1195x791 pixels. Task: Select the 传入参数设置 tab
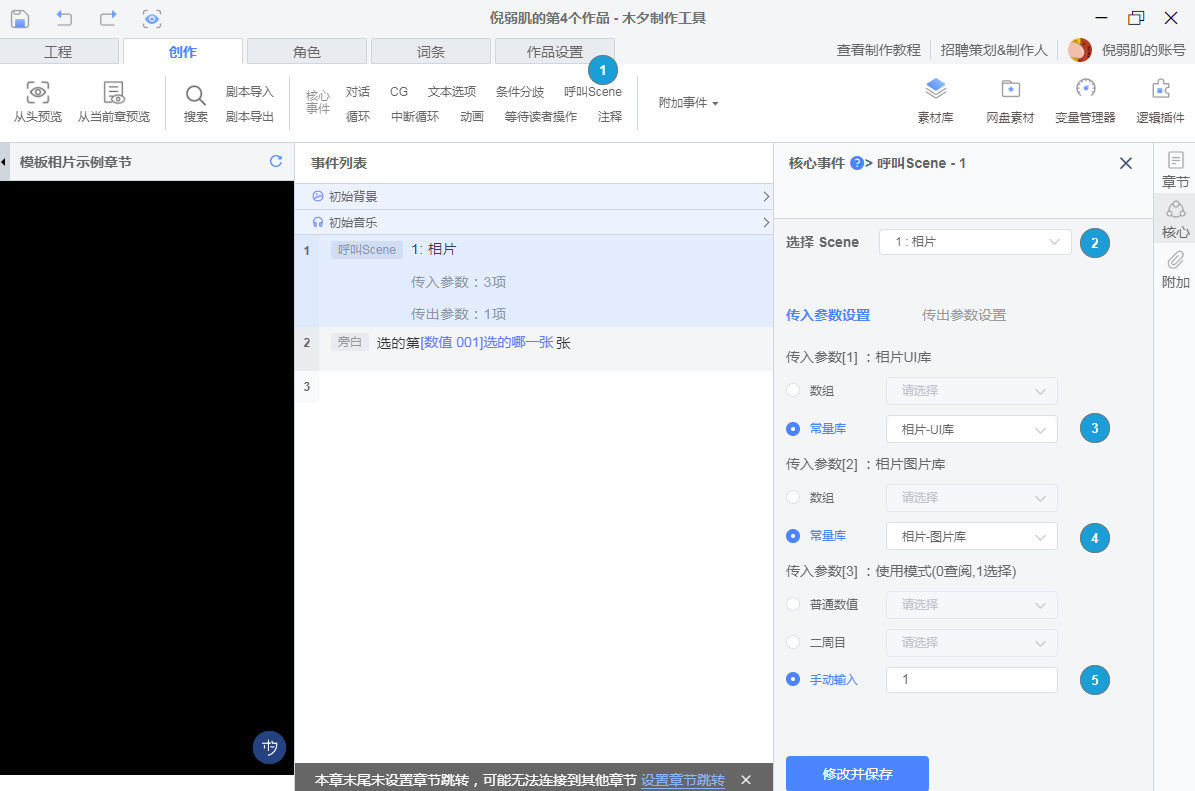828,315
